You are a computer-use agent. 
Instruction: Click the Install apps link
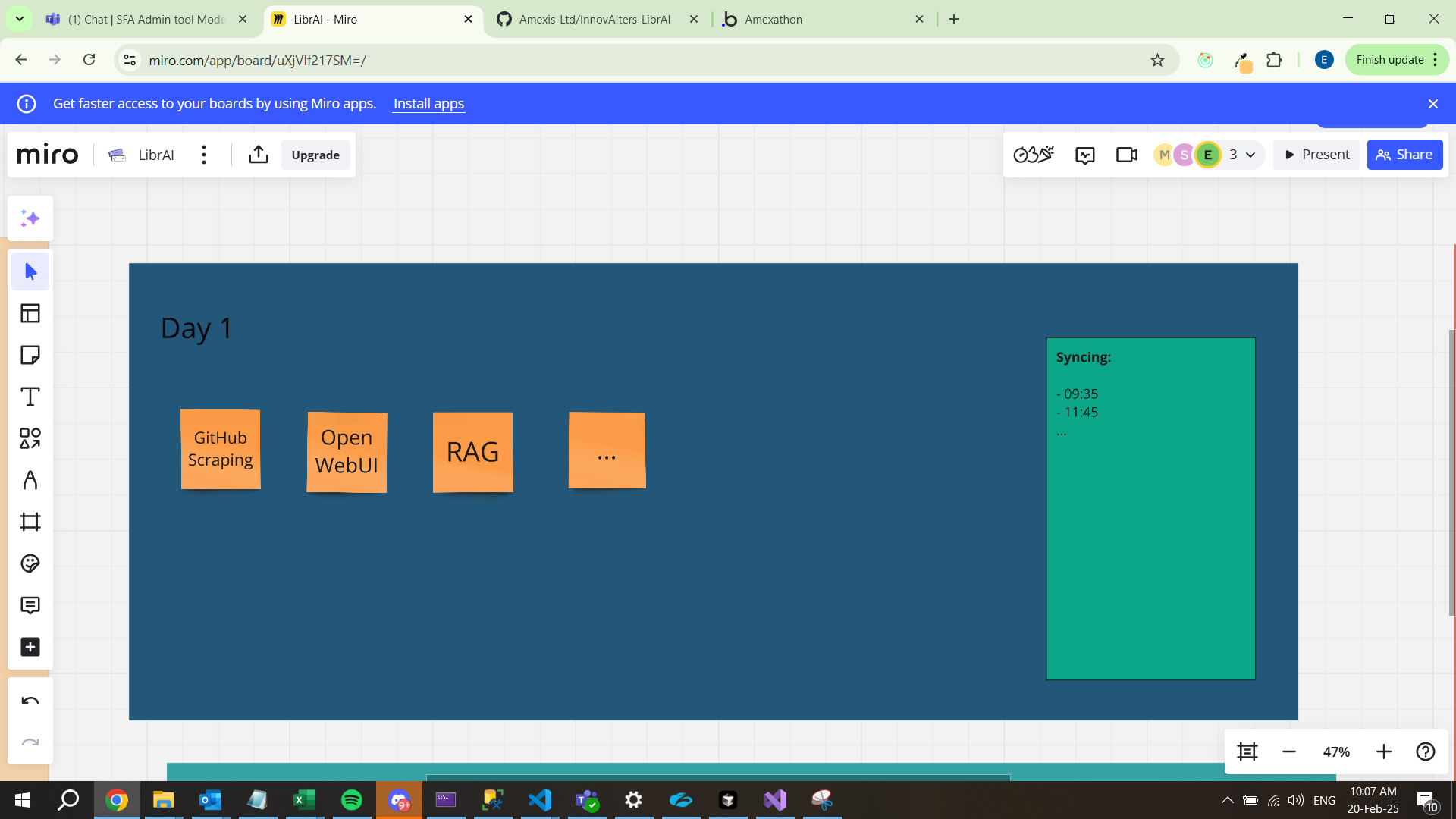(428, 104)
